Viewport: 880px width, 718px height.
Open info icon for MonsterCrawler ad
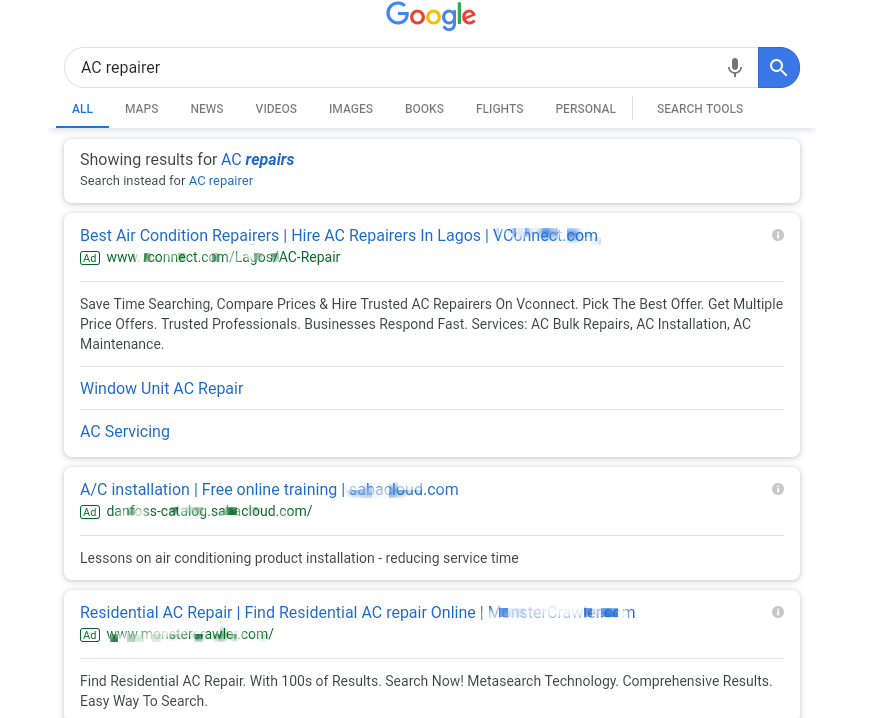coord(777,612)
